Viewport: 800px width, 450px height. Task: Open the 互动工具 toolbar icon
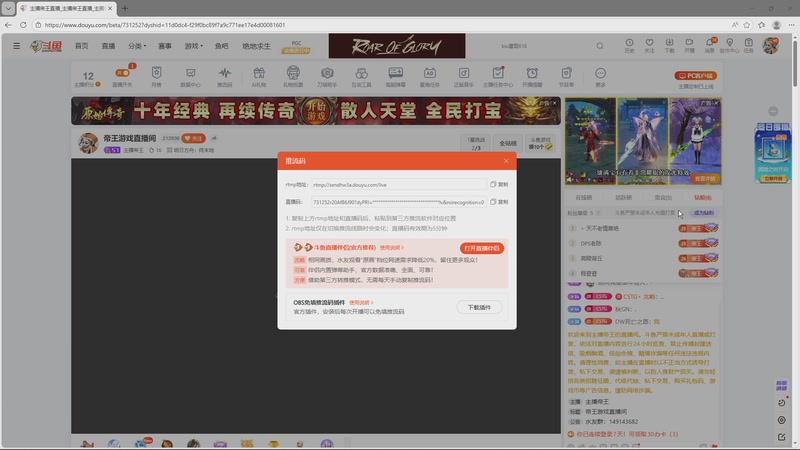click(x=361, y=77)
